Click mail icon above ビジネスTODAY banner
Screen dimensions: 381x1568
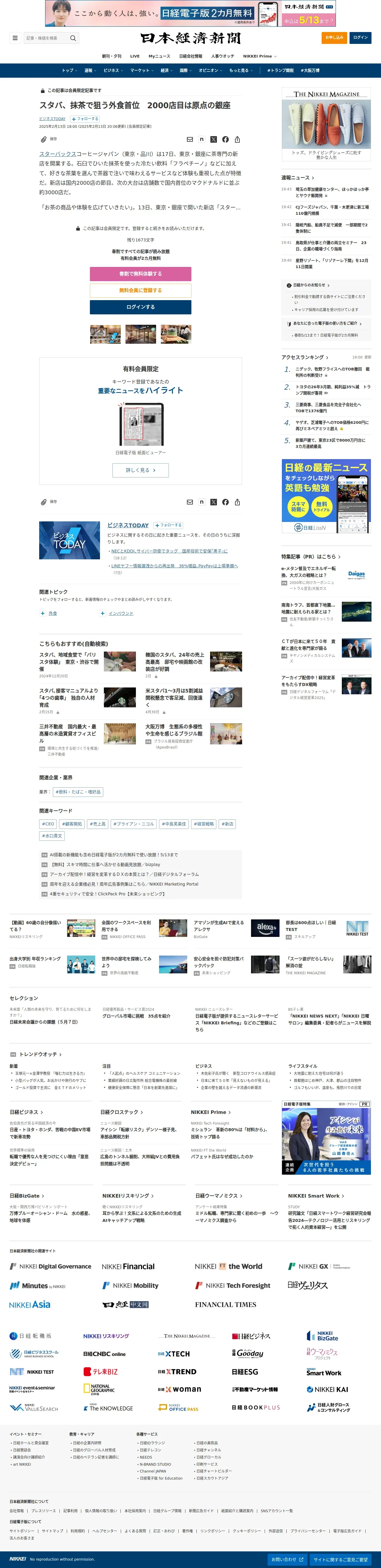tap(190, 502)
